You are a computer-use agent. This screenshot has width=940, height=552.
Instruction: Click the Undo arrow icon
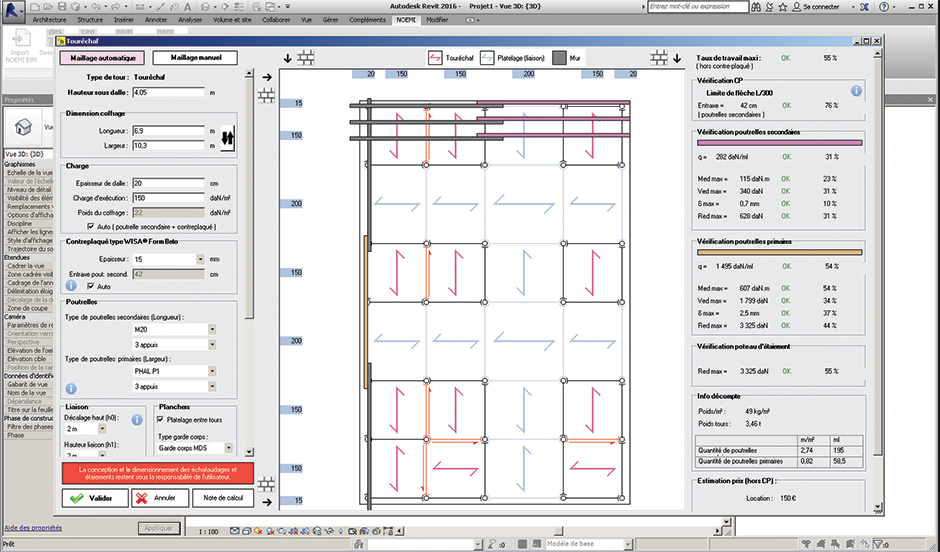(x=95, y=7)
